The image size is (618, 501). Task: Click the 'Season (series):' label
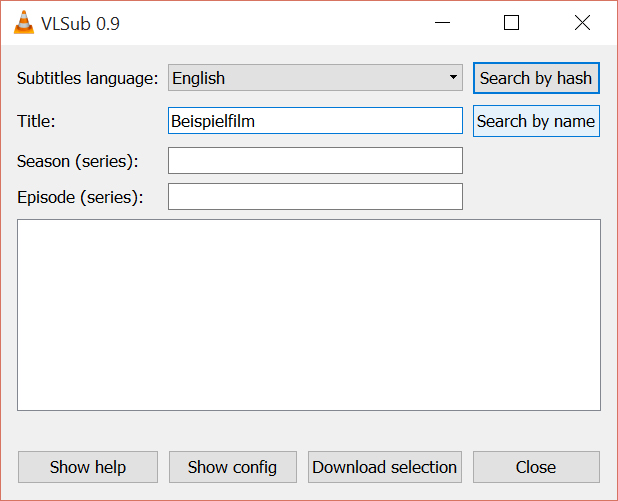(78, 161)
